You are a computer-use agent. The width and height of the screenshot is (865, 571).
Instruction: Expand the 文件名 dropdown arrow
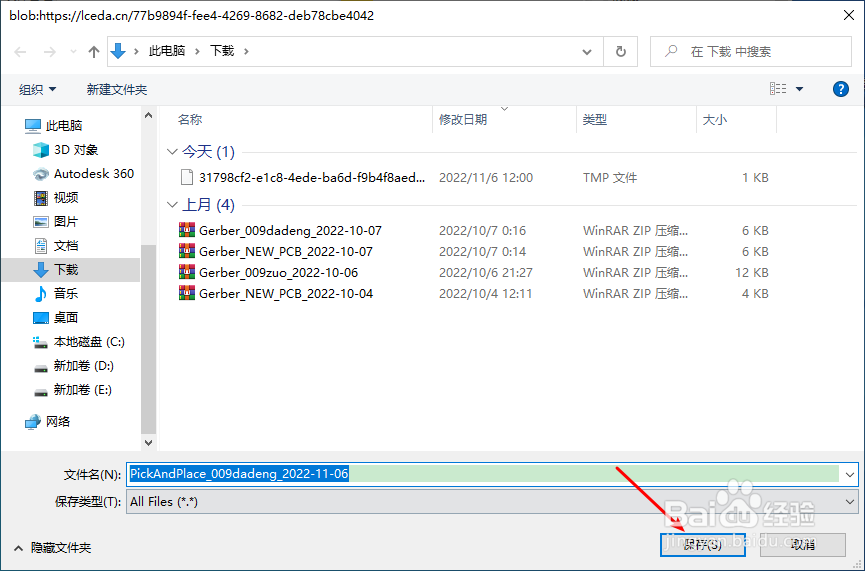pos(850,474)
